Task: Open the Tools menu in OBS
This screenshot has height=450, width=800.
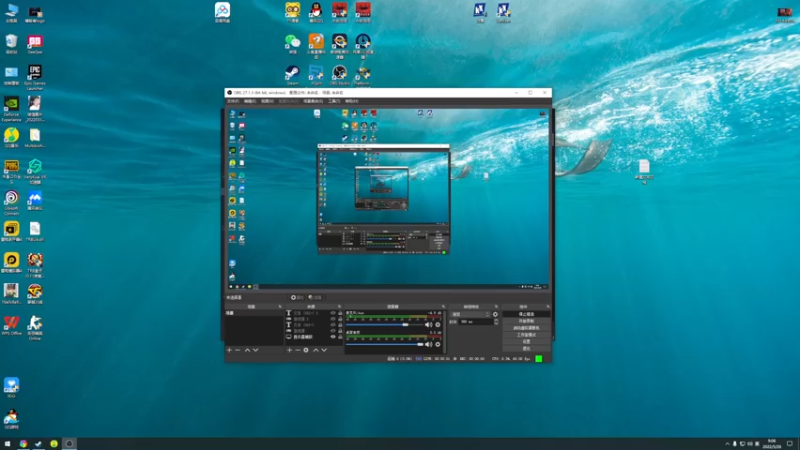Action: (x=334, y=101)
